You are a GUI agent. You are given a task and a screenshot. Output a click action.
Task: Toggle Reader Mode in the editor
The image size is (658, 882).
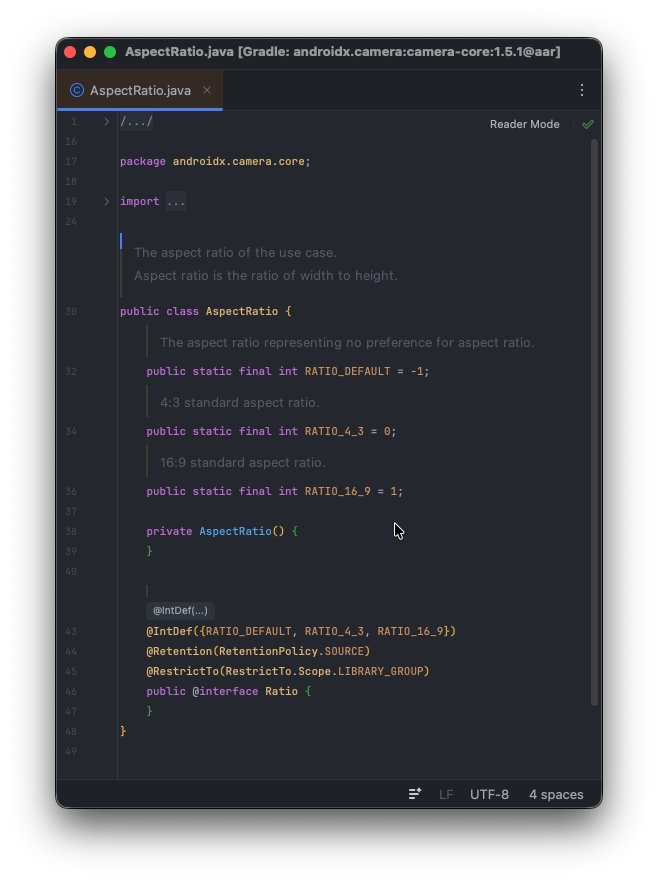(x=524, y=124)
